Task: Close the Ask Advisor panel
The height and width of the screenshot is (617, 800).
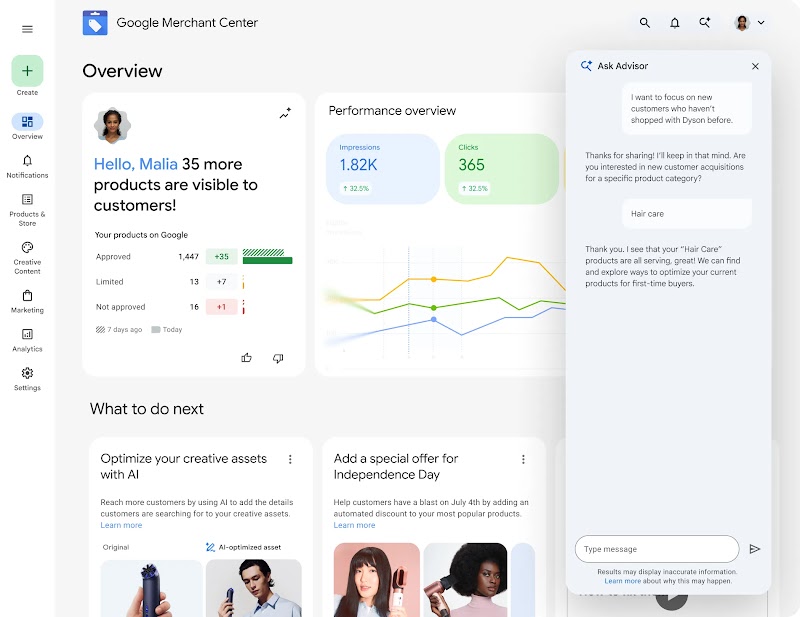Action: tap(755, 66)
